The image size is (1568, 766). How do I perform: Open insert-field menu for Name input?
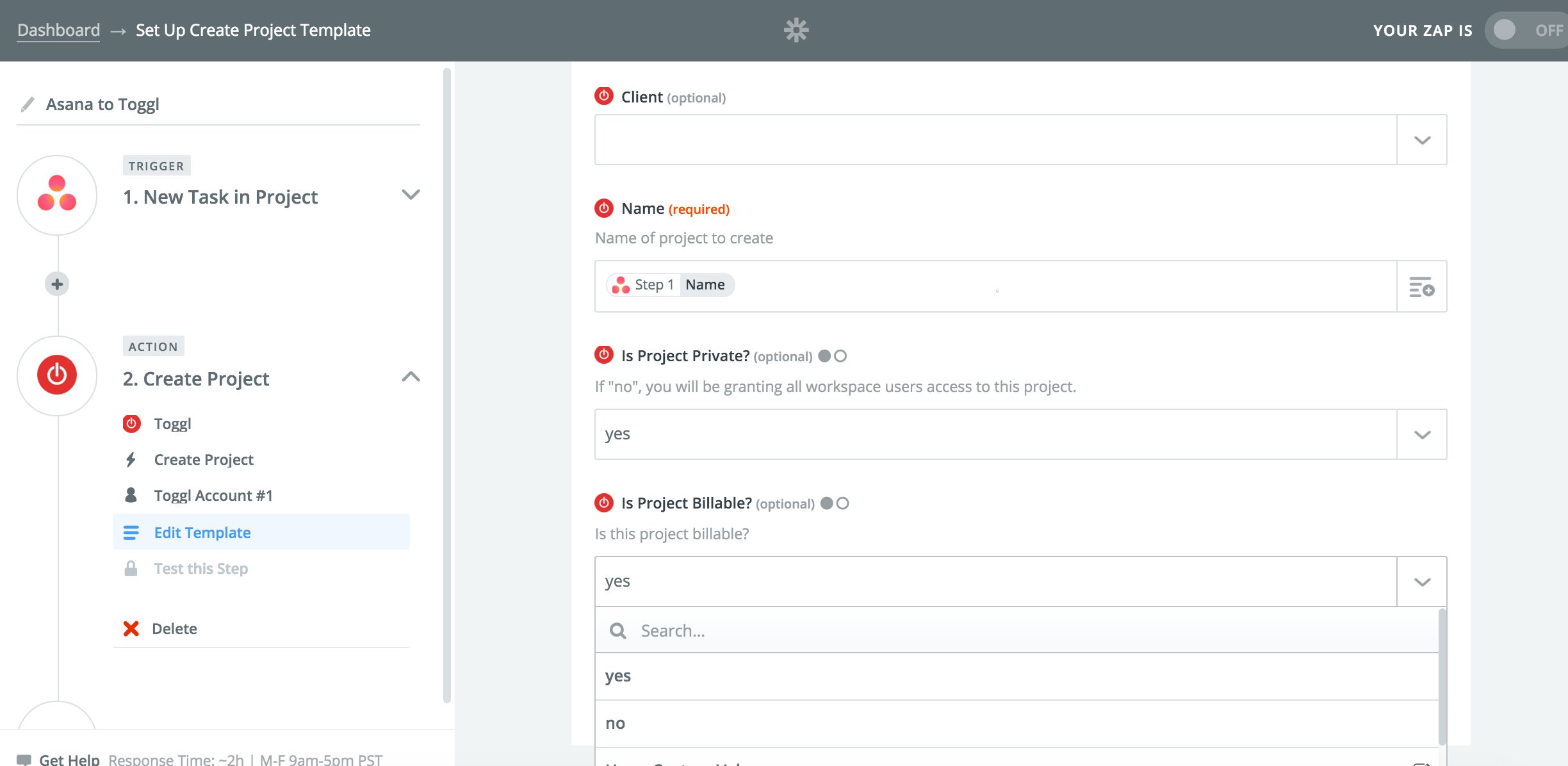click(x=1422, y=286)
